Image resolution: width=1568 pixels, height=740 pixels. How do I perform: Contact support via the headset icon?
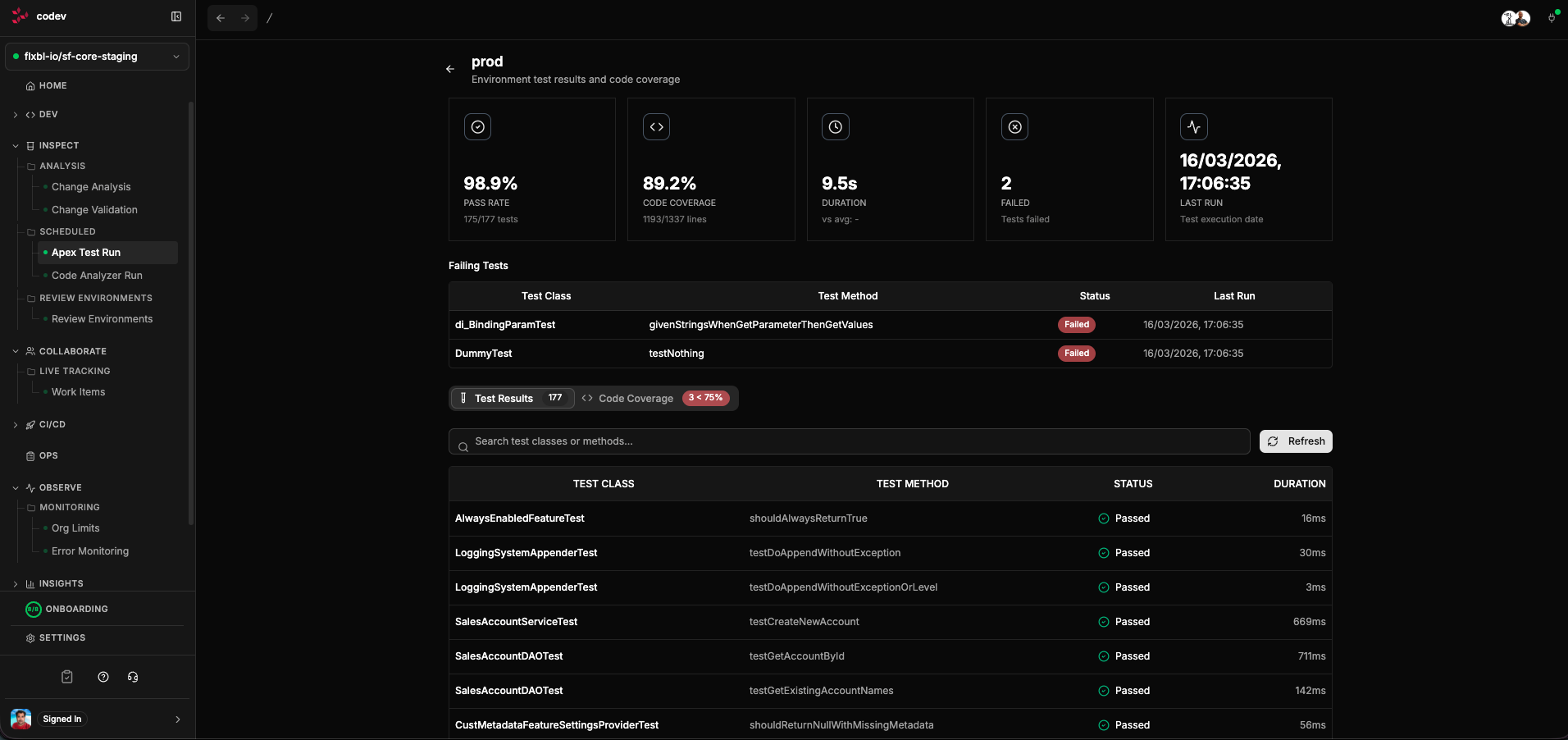click(x=132, y=677)
